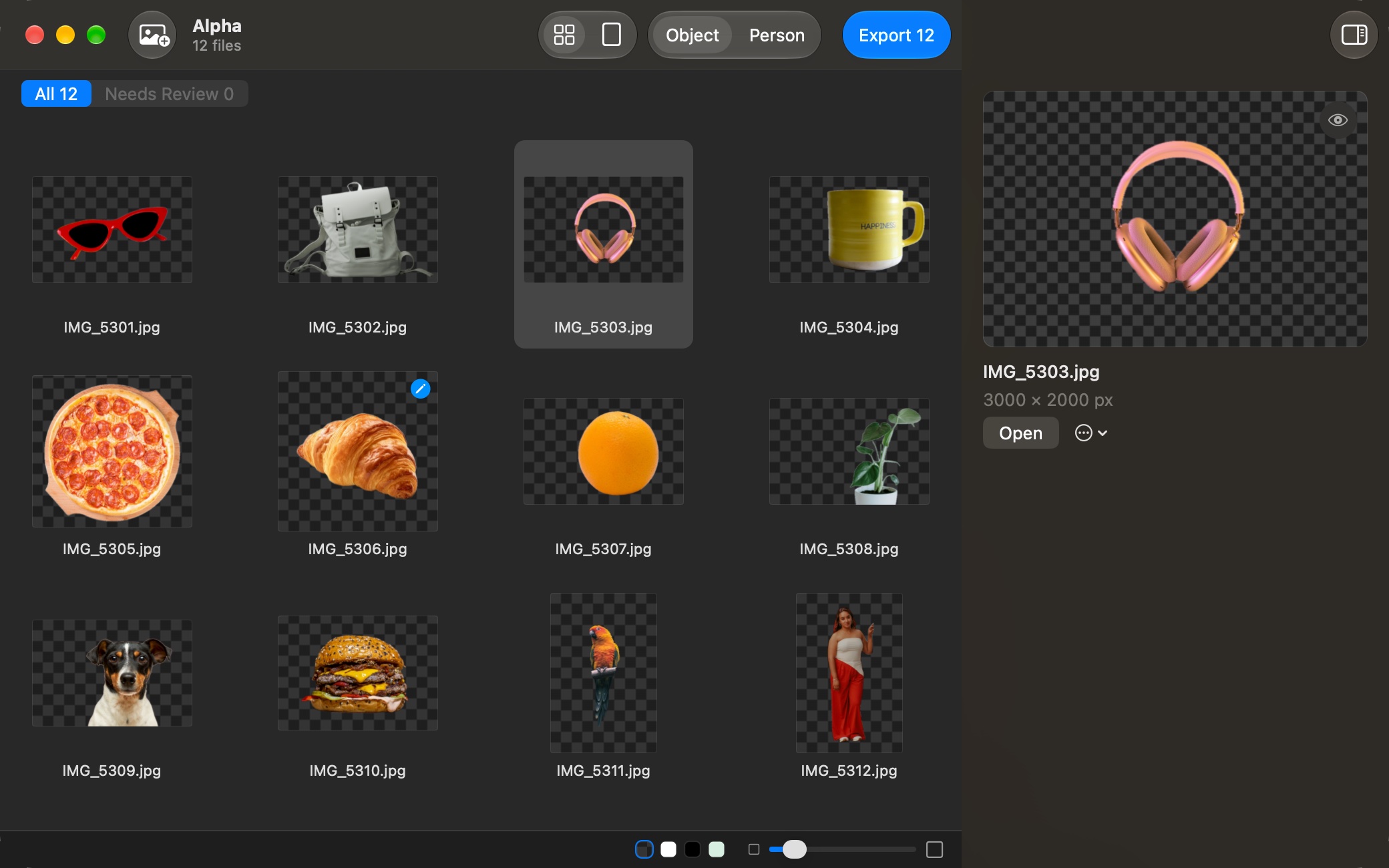Select the plant thumbnail IMG_5308

(x=849, y=451)
